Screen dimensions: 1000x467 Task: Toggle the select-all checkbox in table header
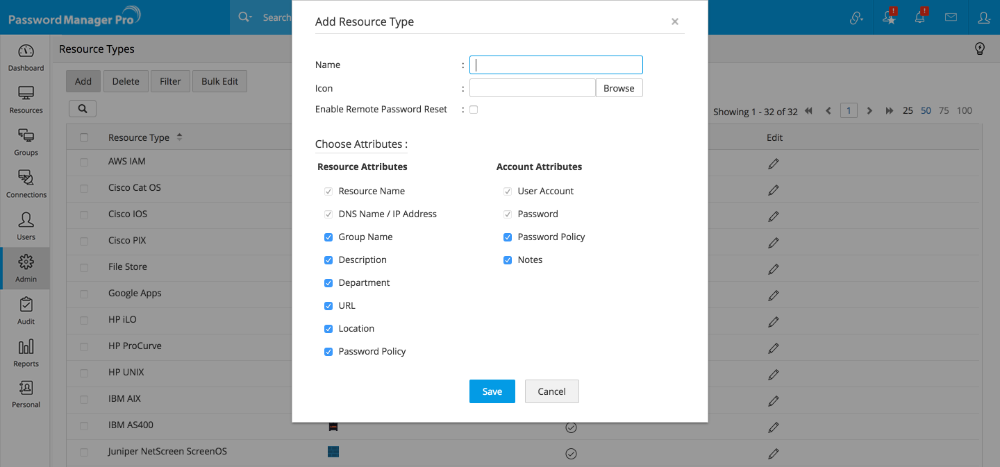pos(84,137)
